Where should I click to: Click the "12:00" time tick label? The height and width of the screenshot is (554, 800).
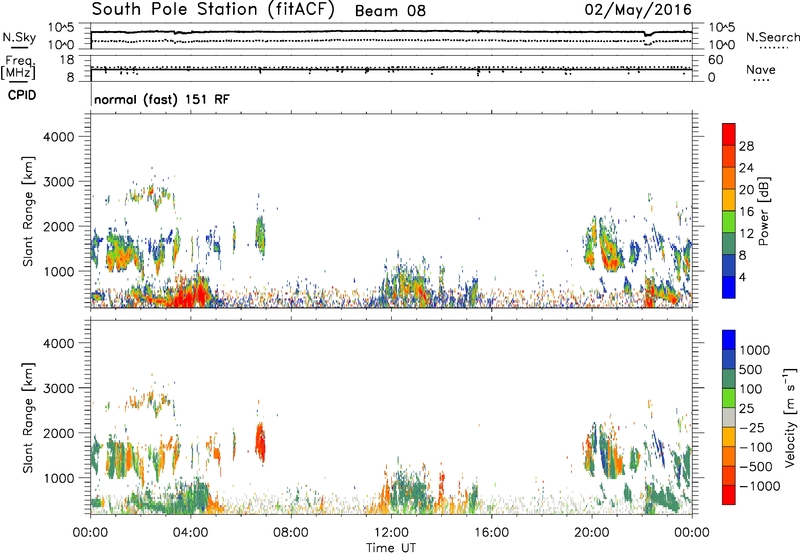pyautogui.click(x=391, y=533)
